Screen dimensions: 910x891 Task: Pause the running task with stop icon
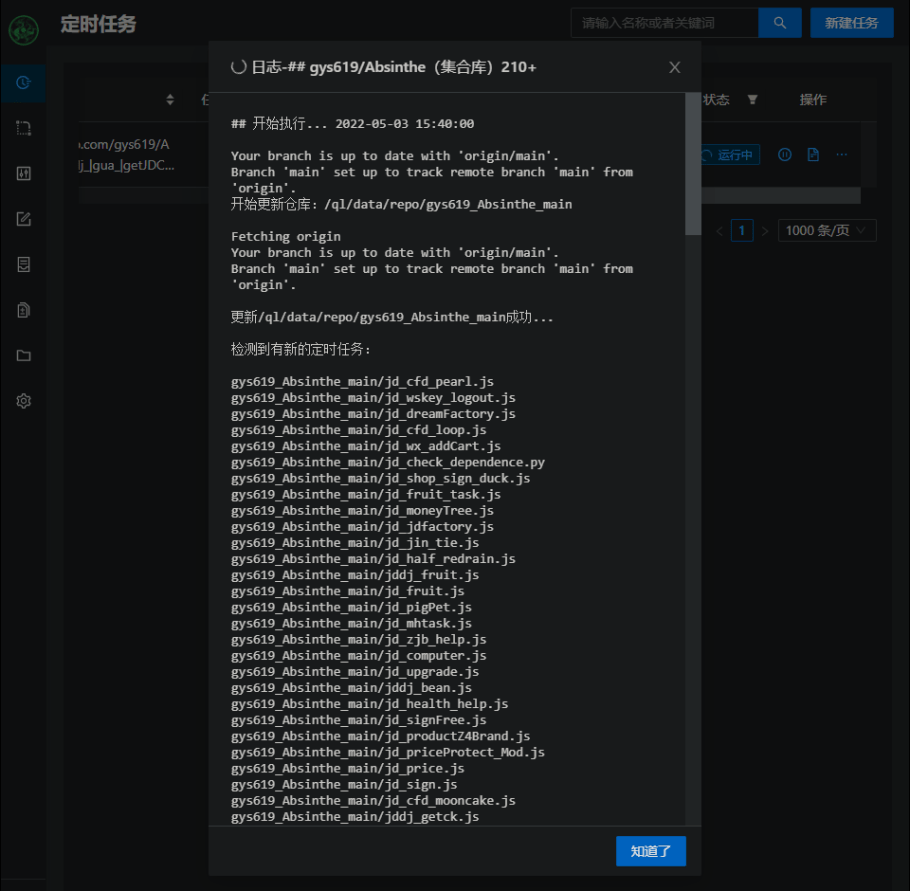[785, 155]
